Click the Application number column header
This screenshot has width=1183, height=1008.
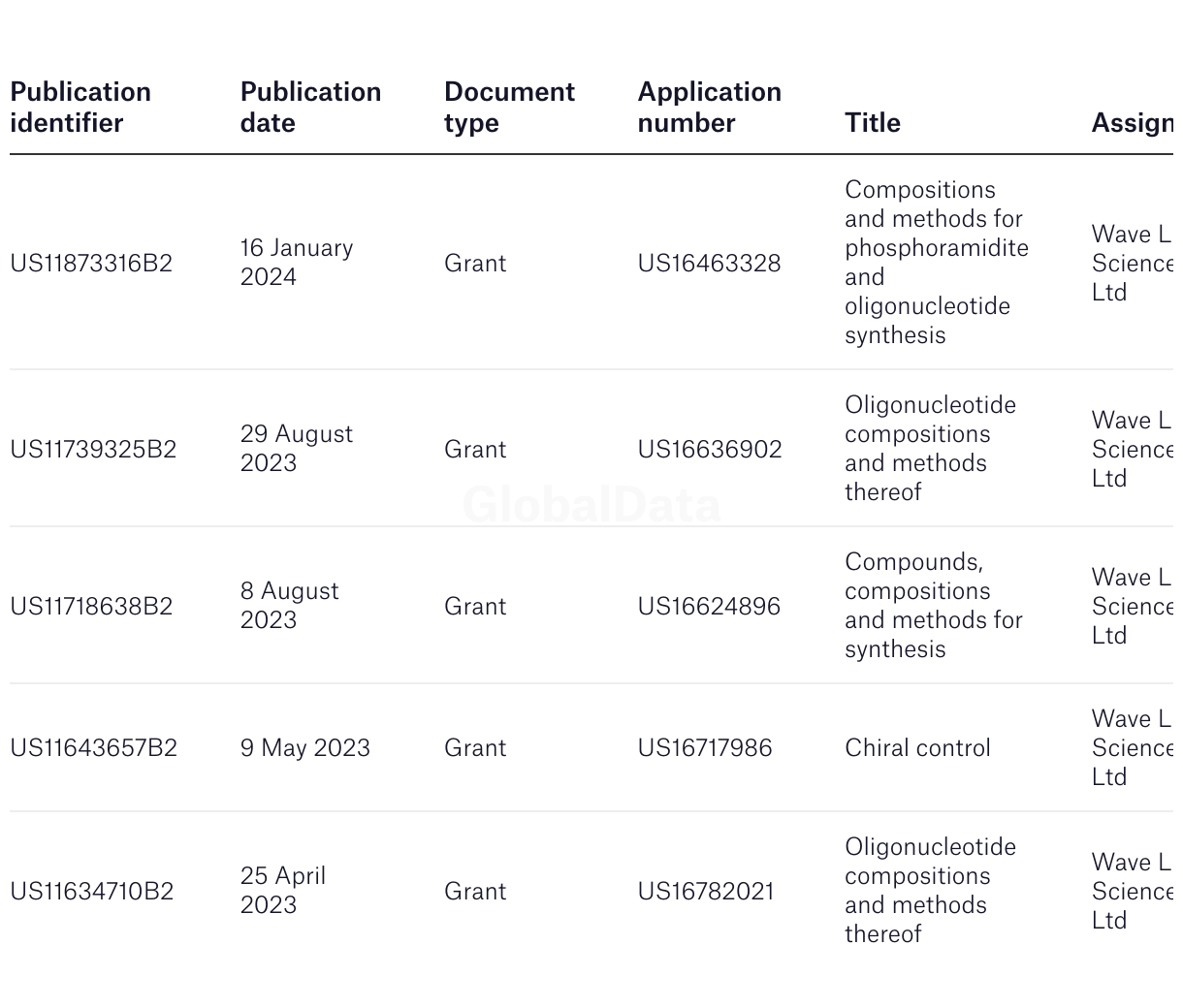[x=710, y=108]
